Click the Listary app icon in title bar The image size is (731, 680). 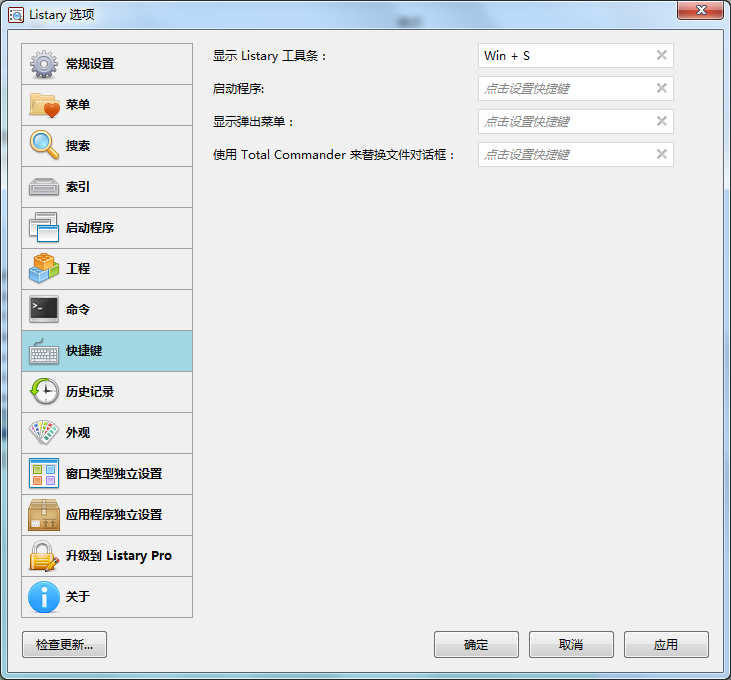click(x=16, y=15)
